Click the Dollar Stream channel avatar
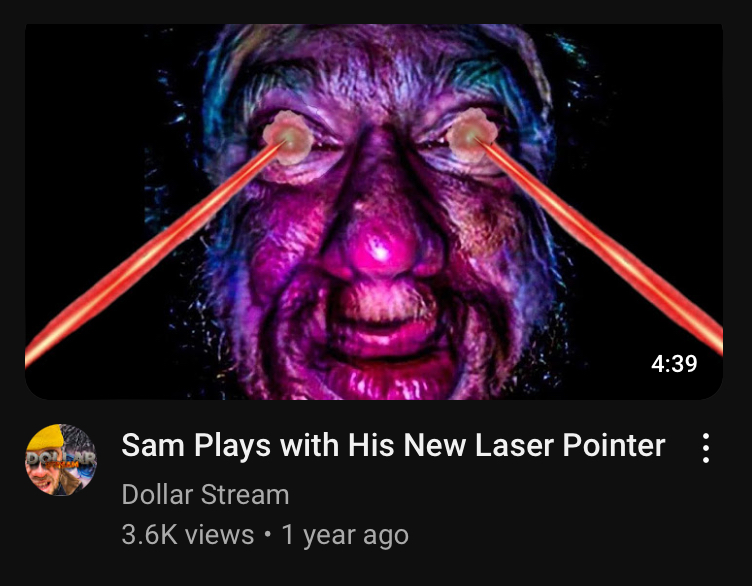Screen dimensions: 752x586 click(61, 460)
